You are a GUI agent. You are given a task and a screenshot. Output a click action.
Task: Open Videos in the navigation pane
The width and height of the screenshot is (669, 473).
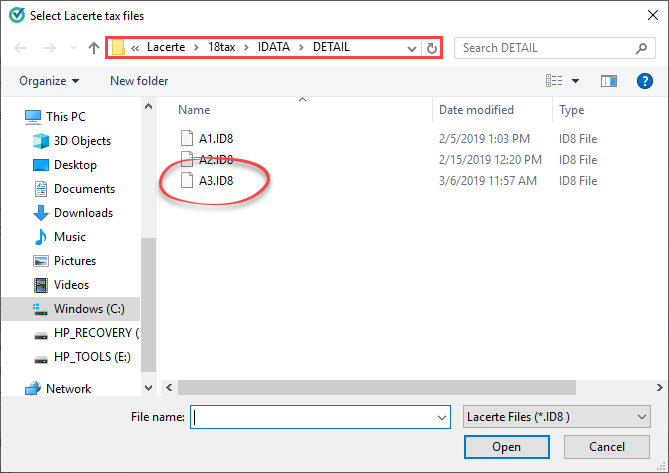coord(71,284)
